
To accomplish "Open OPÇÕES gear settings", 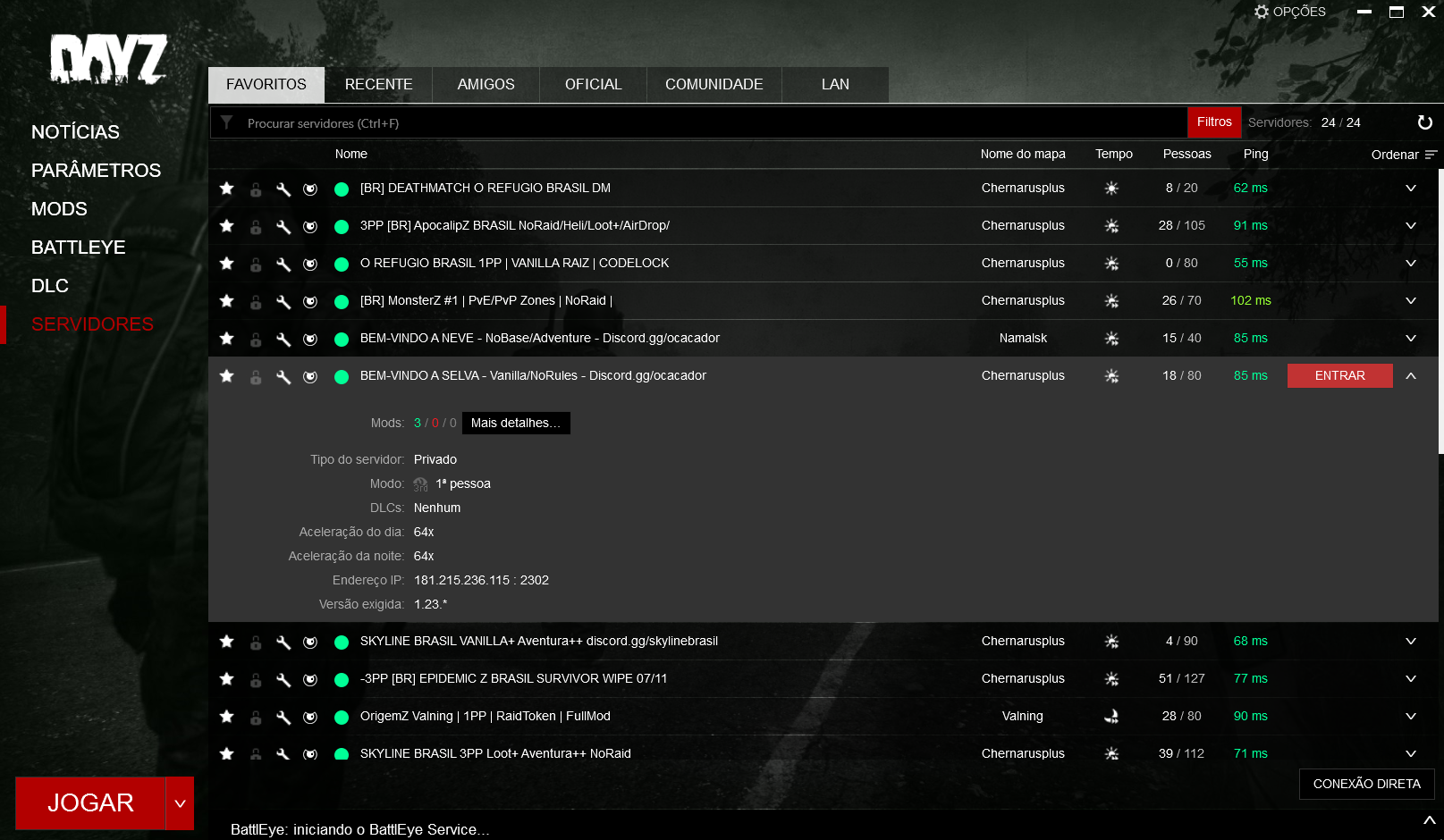I will pos(1290,12).
